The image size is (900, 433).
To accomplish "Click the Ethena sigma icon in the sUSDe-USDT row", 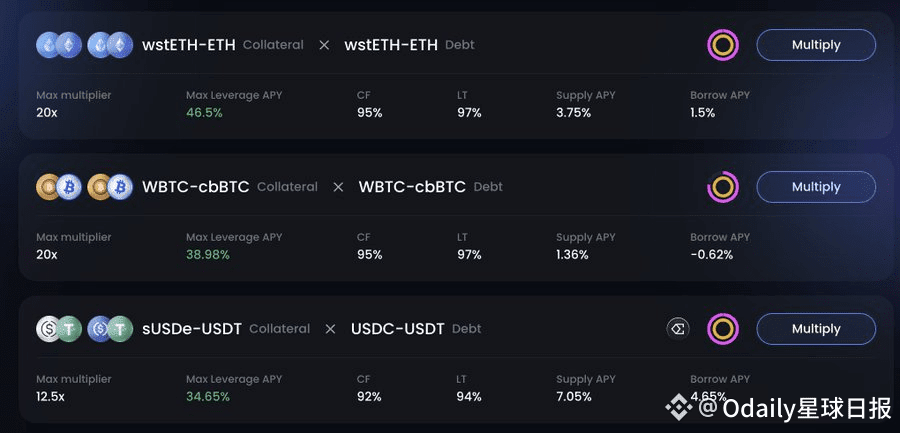I will [678, 329].
